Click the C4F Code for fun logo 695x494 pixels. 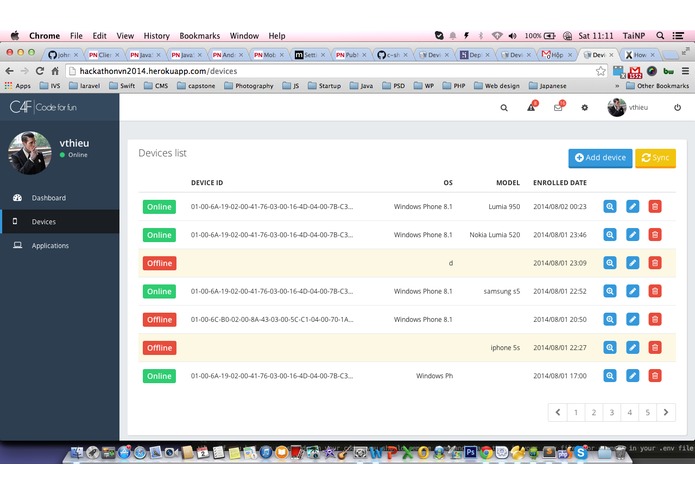(43, 107)
